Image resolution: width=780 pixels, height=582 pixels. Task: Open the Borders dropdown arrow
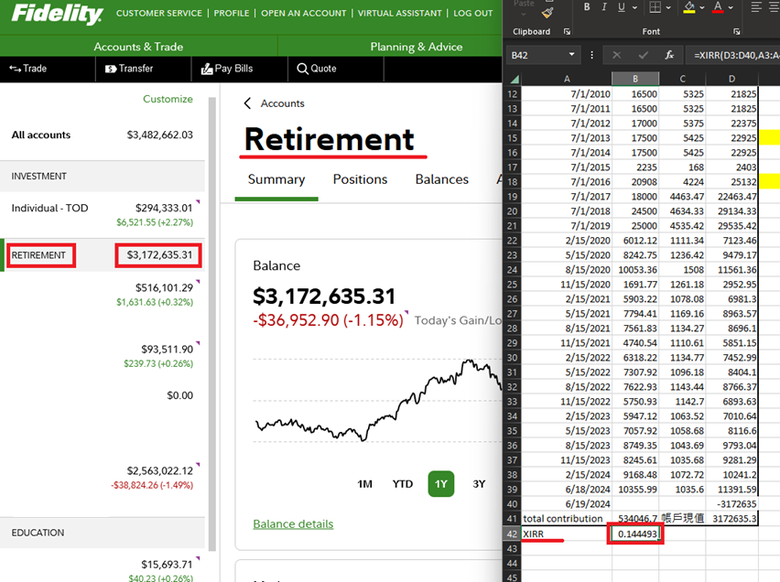coord(668,7)
